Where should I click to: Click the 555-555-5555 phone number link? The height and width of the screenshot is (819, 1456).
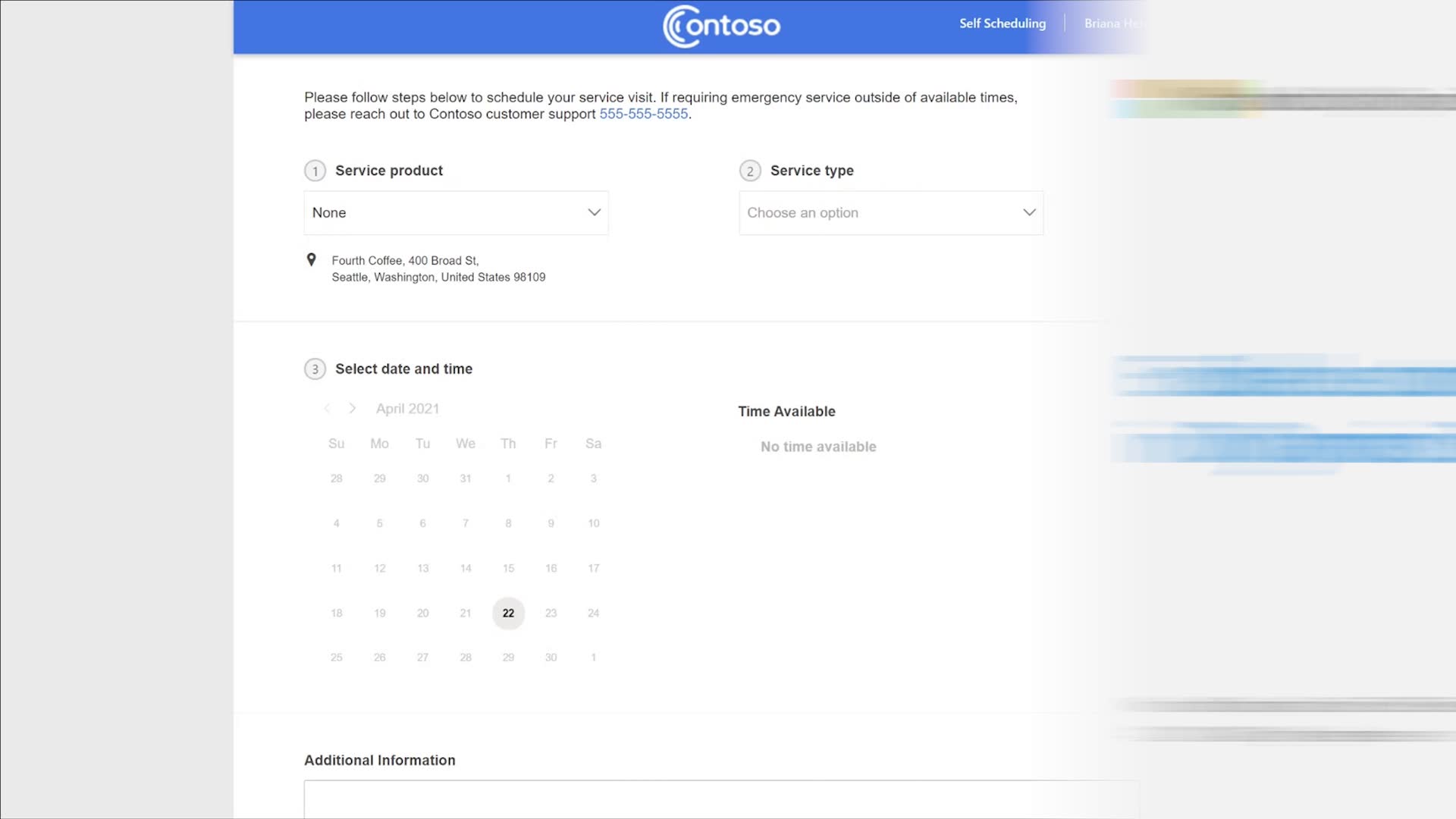coord(643,113)
